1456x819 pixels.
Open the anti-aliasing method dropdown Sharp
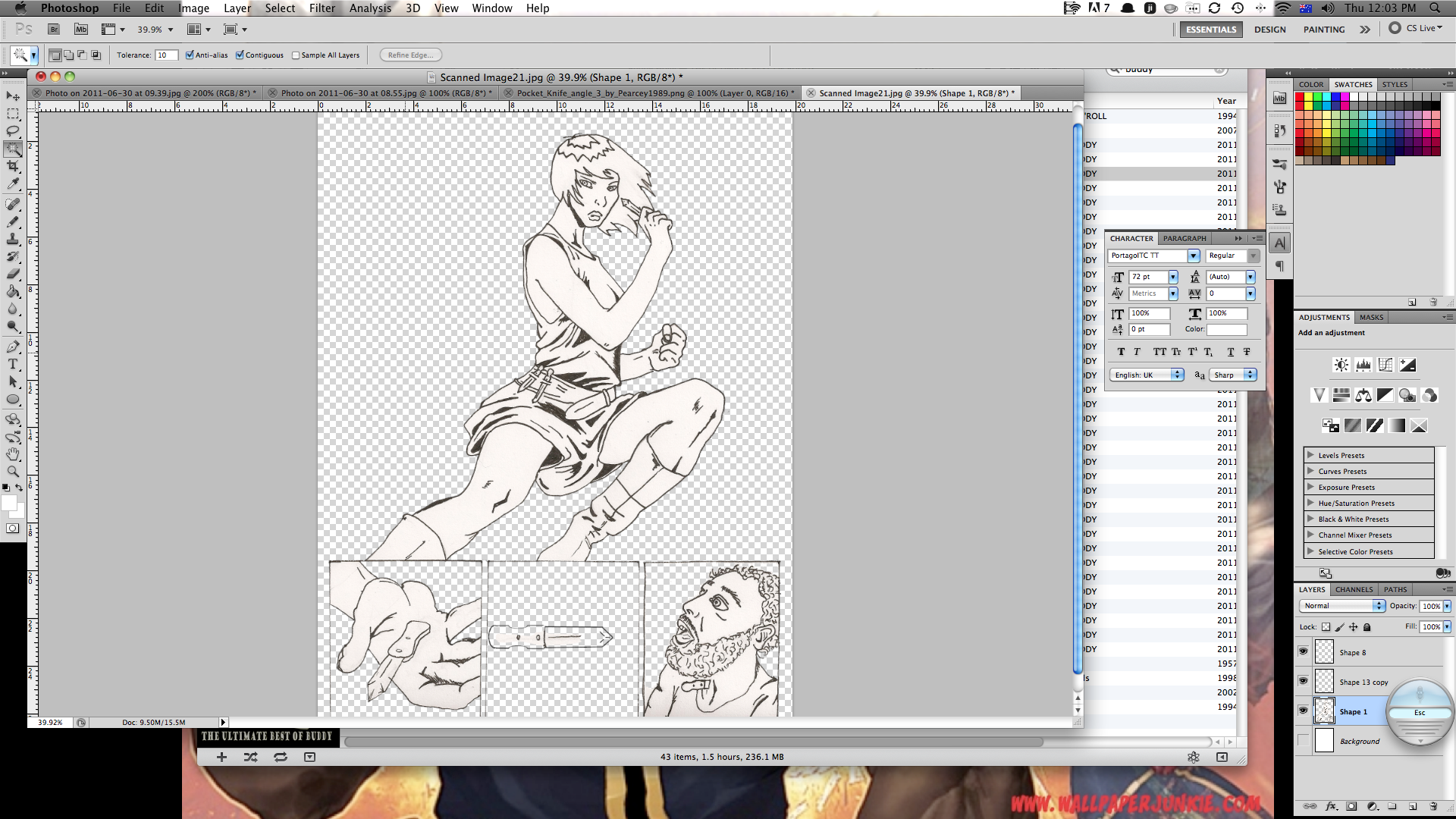tap(1233, 375)
